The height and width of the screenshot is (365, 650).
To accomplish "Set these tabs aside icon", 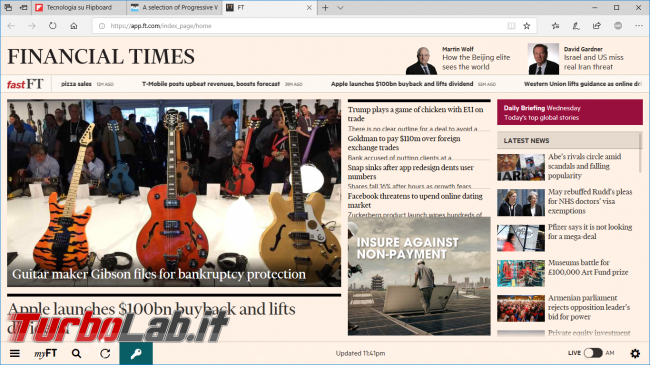I will 24,7.
